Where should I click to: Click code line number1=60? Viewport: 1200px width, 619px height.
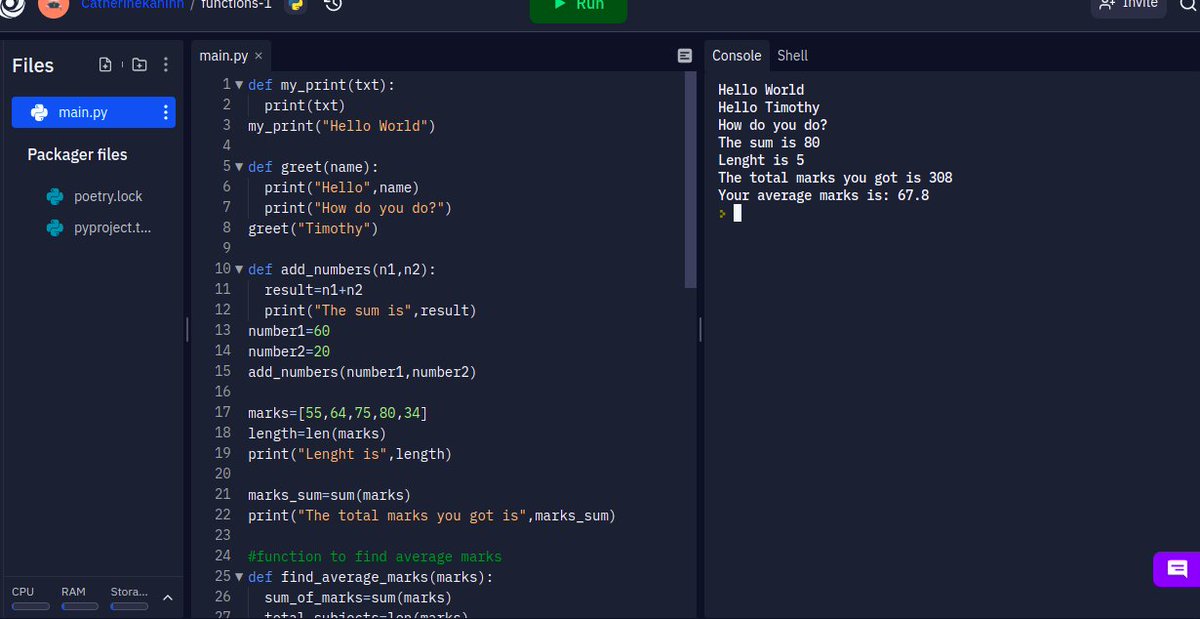(289, 330)
